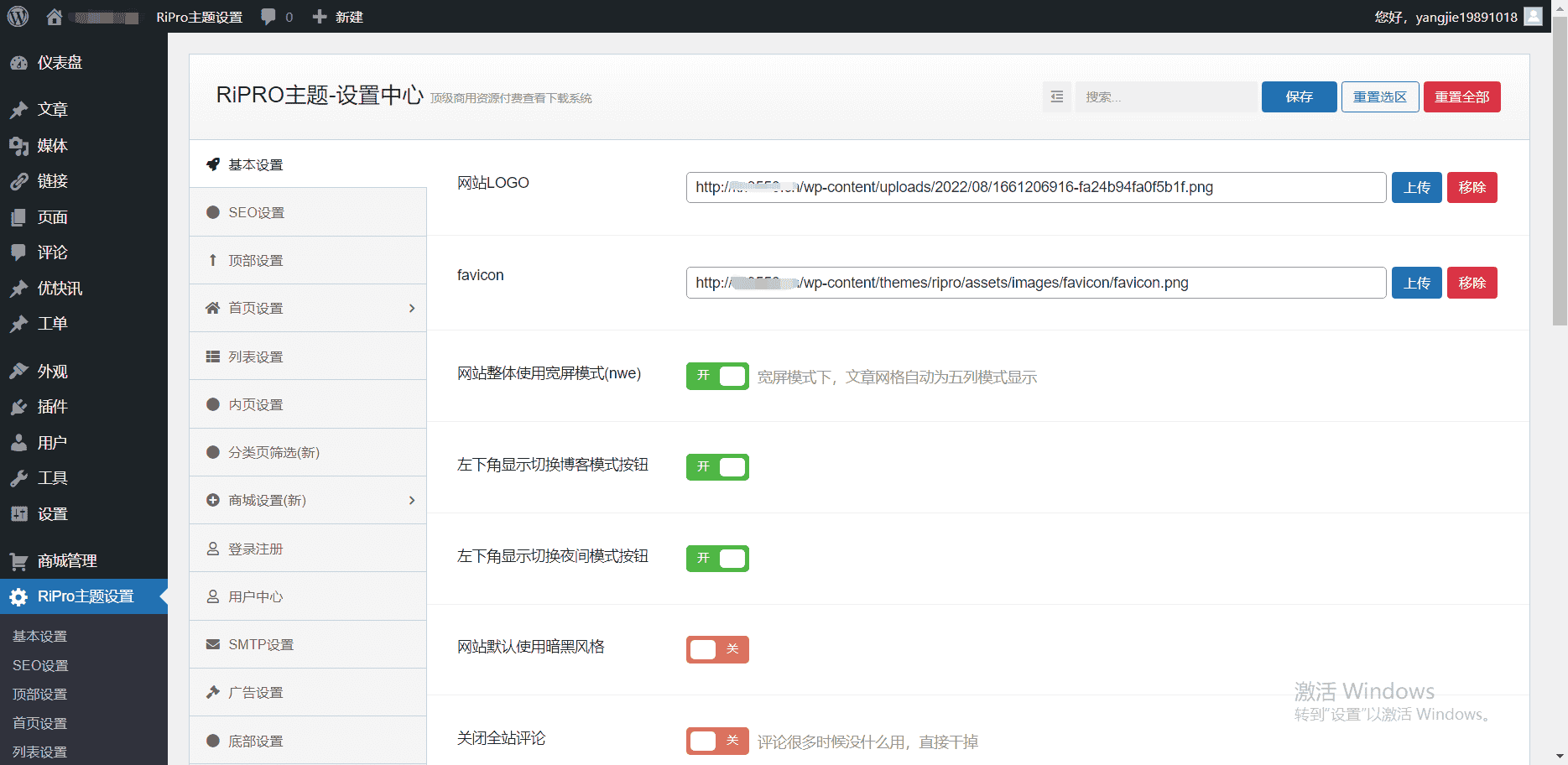Enable 网站默认使用暗黑风格 switch
The height and width of the screenshot is (765, 1568).
pos(717,649)
